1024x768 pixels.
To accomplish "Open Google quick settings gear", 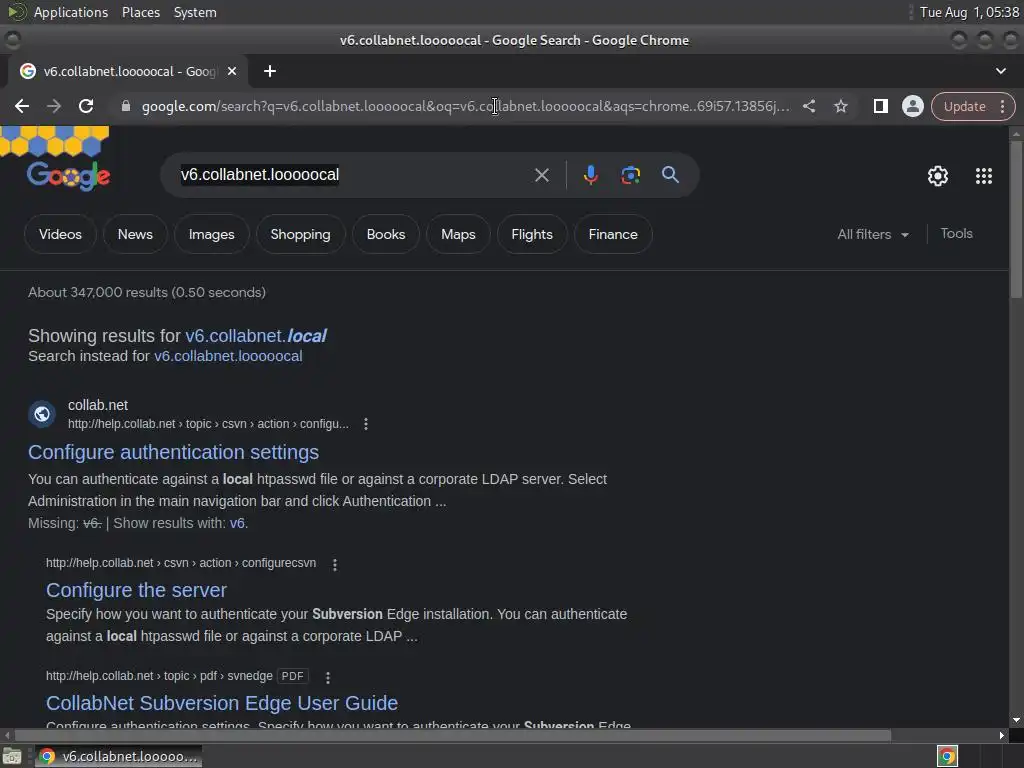I will point(938,176).
